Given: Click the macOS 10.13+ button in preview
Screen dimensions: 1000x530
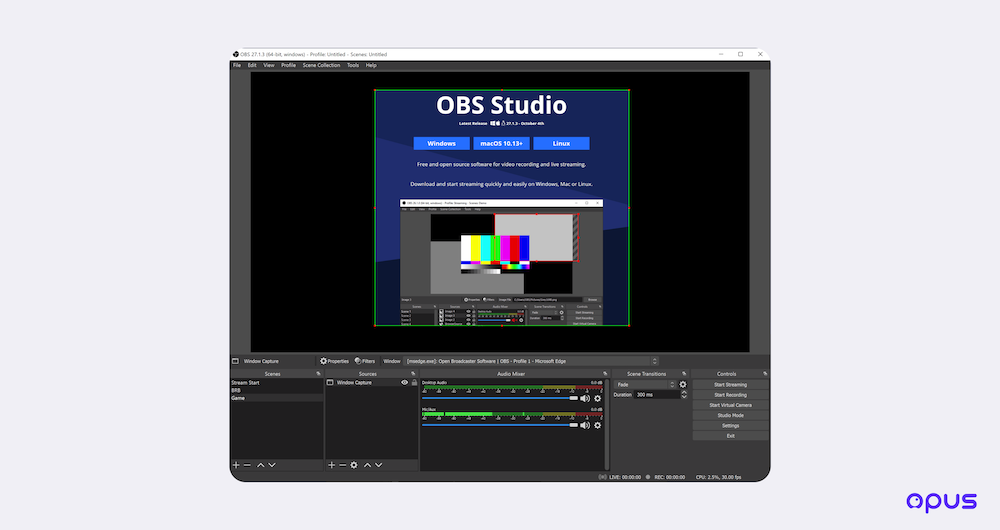Looking at the screenshot, I should point(501,144).
